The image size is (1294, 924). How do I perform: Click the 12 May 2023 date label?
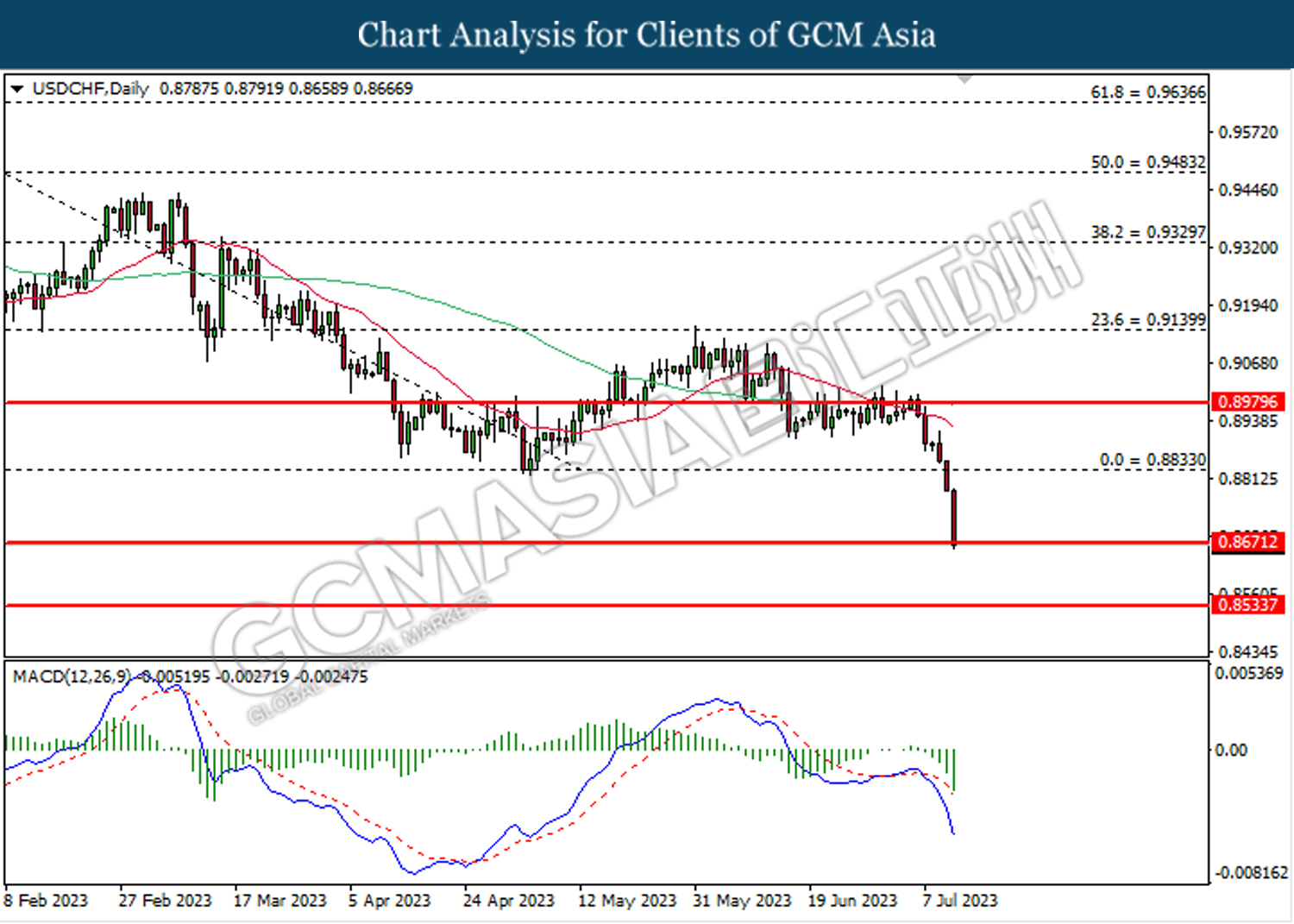click(x=627, y=901)
